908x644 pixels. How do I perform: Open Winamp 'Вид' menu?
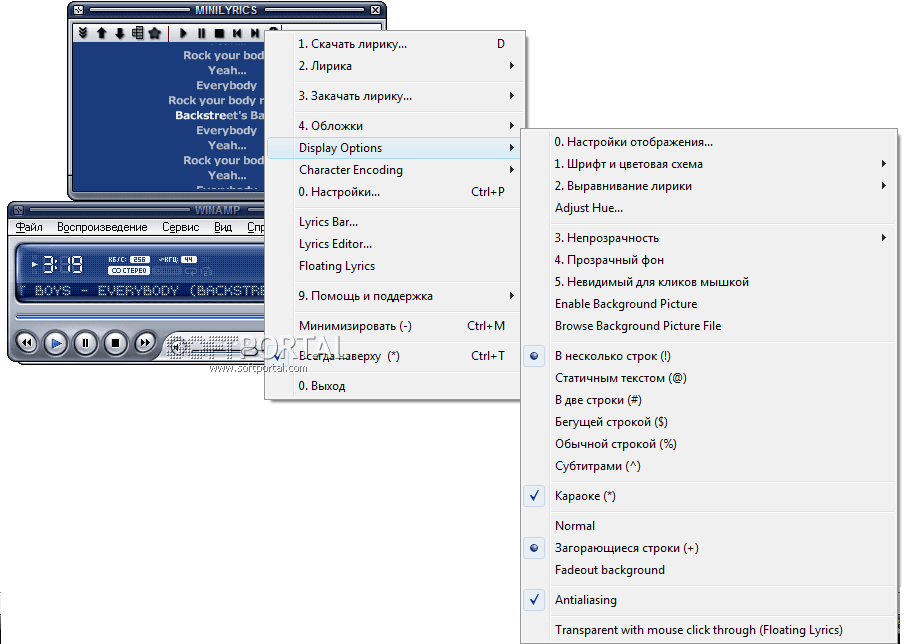(223, 227)
